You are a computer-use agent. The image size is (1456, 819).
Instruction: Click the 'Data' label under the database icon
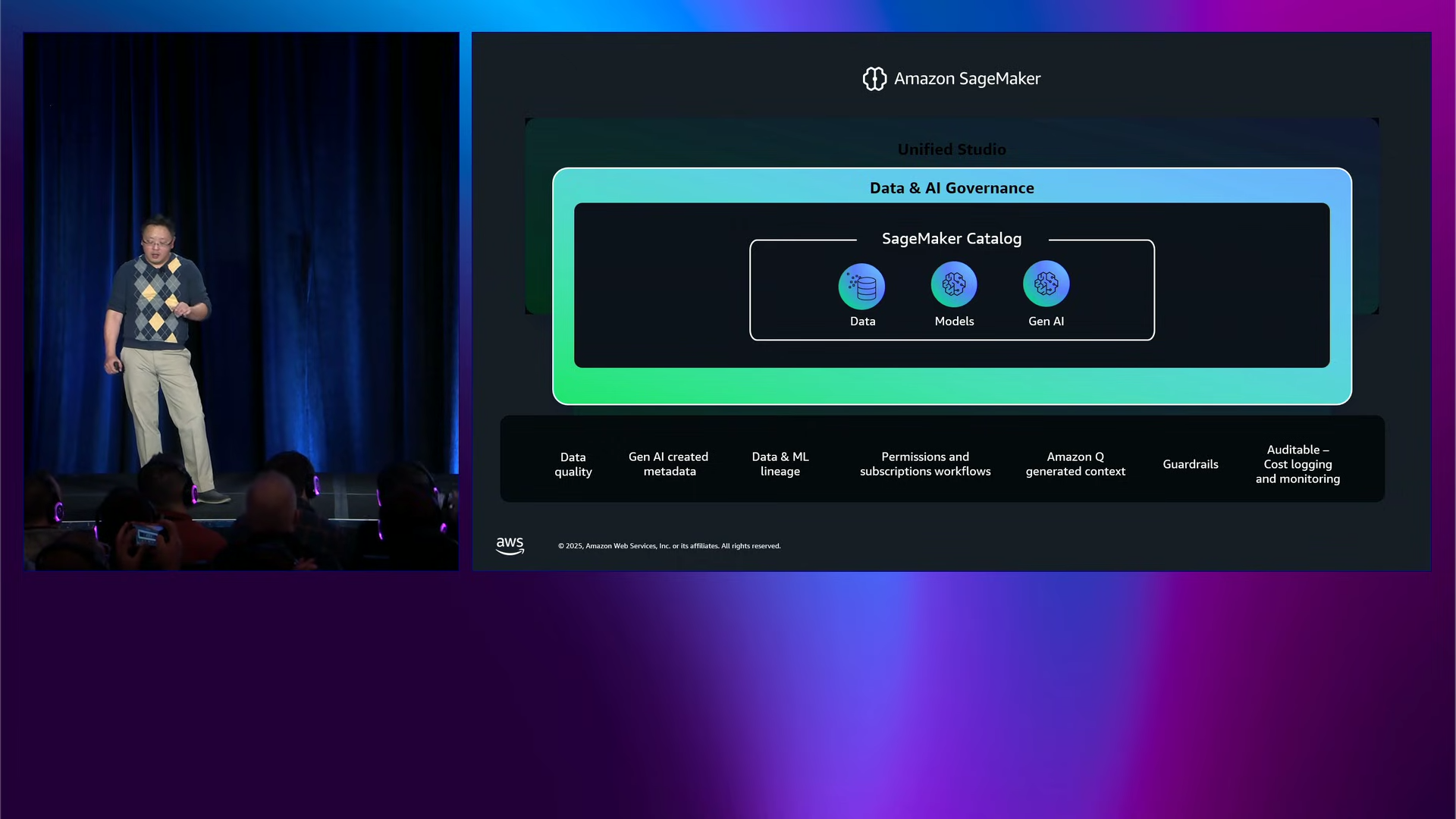(x=862, y=322)
